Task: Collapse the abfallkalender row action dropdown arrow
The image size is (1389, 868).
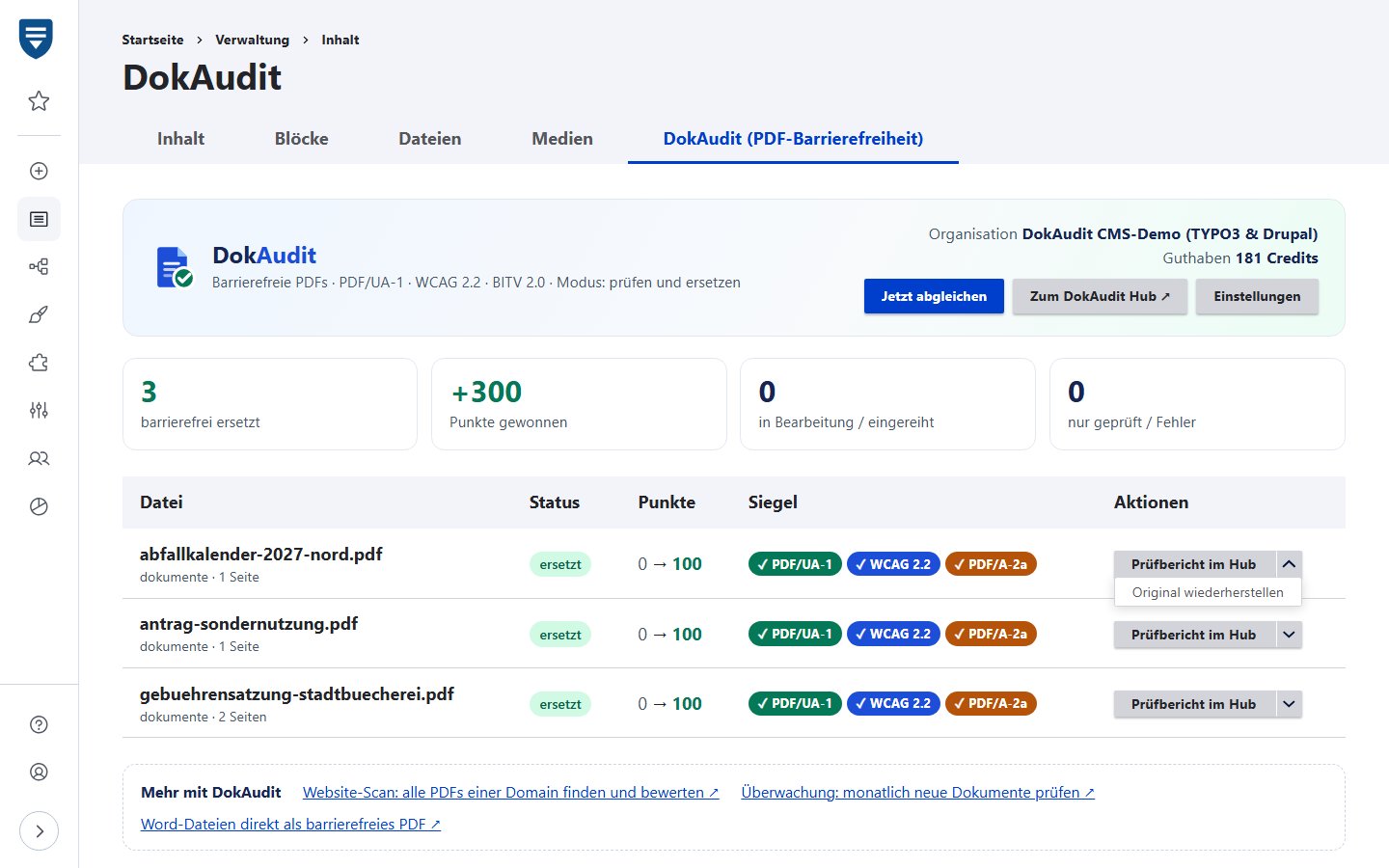Action: tap(1289, 564)
